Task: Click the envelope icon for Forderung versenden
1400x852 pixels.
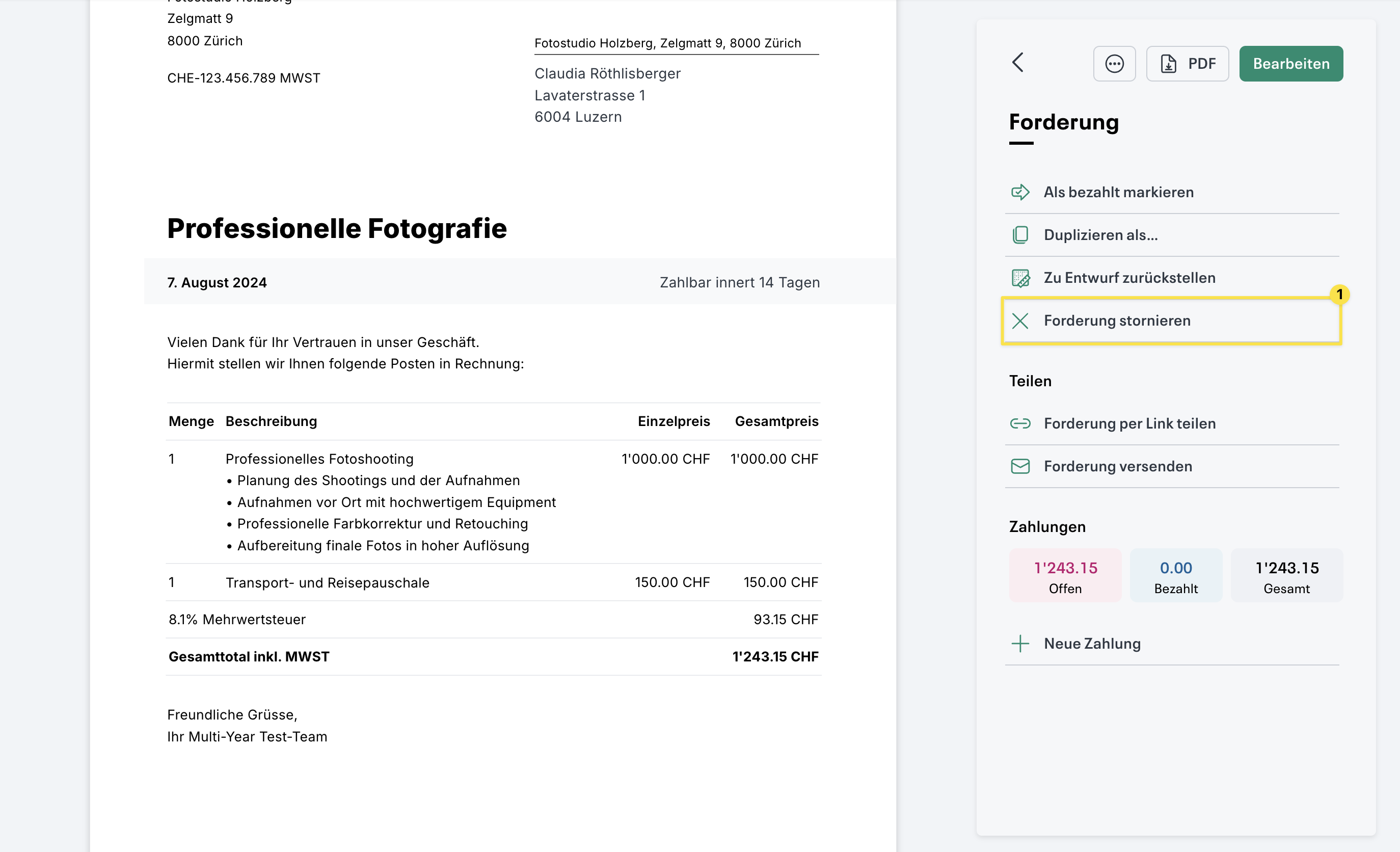Action: (1020, 466)
